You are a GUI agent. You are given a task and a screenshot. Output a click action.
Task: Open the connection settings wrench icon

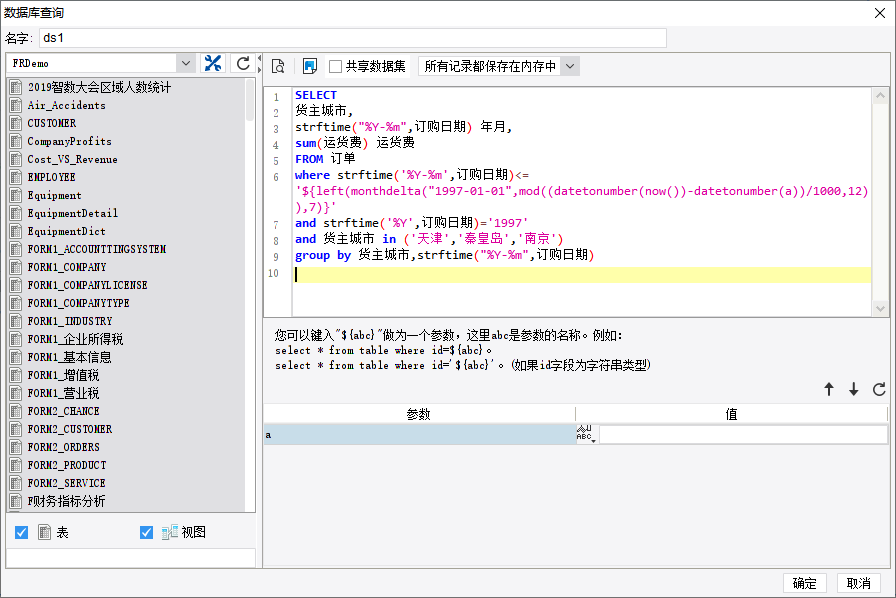coord(213,63)
